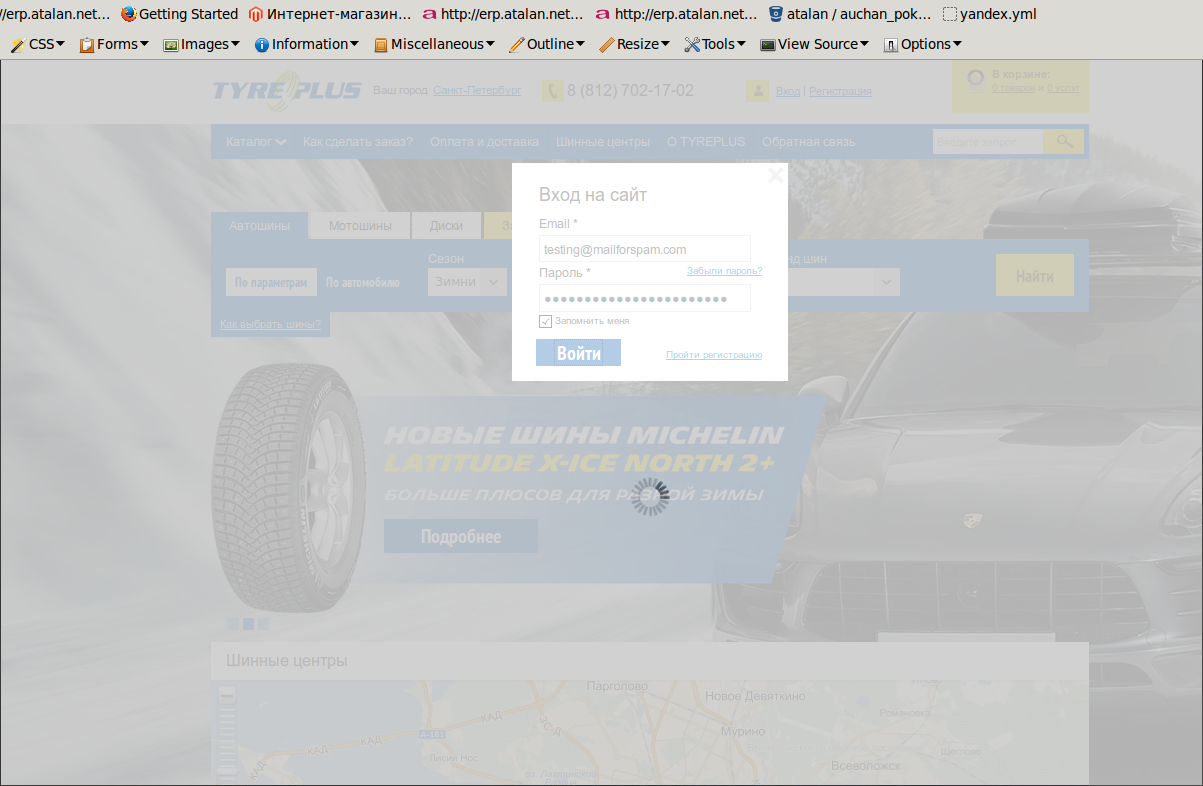1203x786 pixels.
Task: Open О TYREPLUS menu item
Action: coord(706,142)
